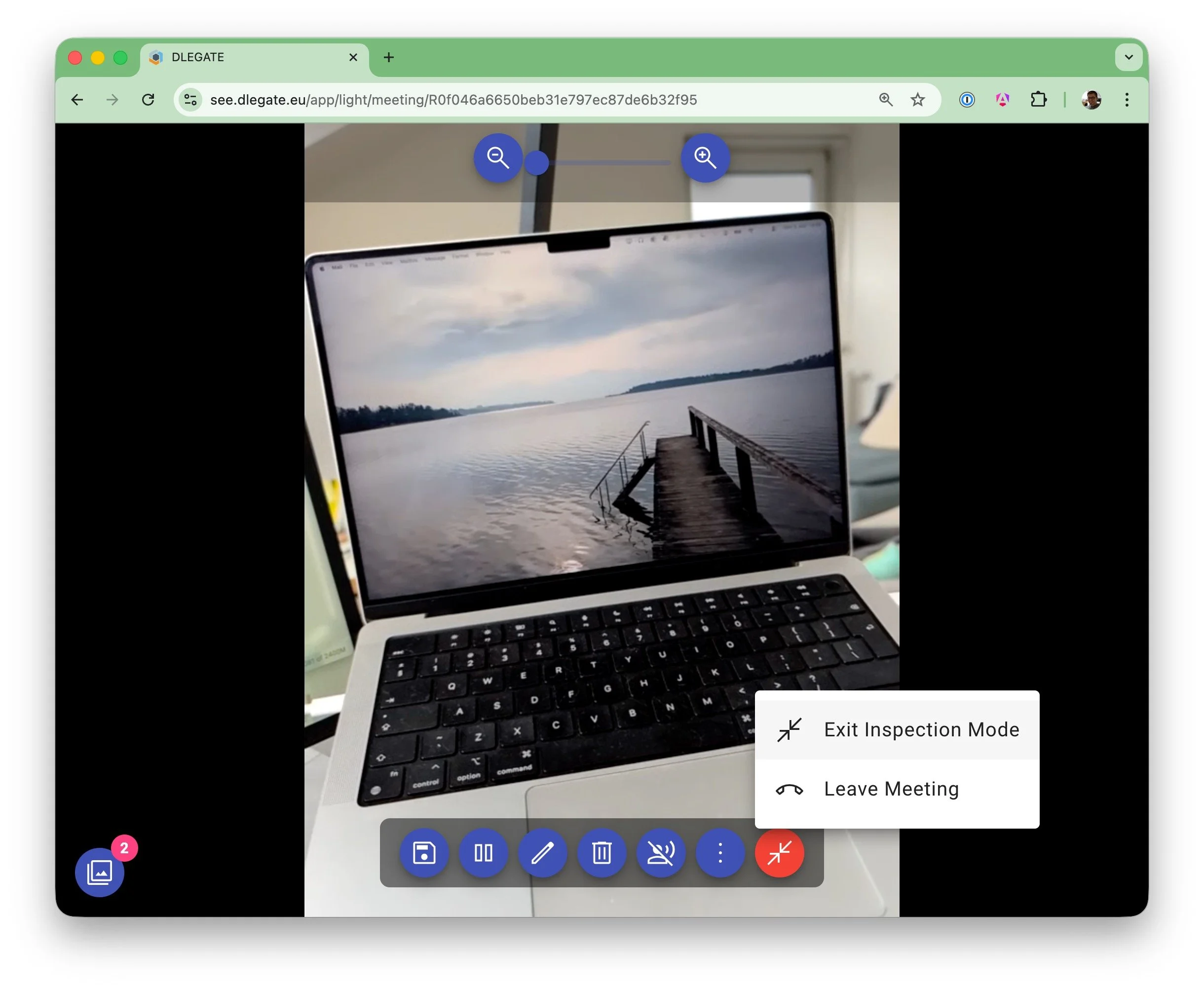
Task: Click the zoom in magnifier button
Action: pos(705,158)
